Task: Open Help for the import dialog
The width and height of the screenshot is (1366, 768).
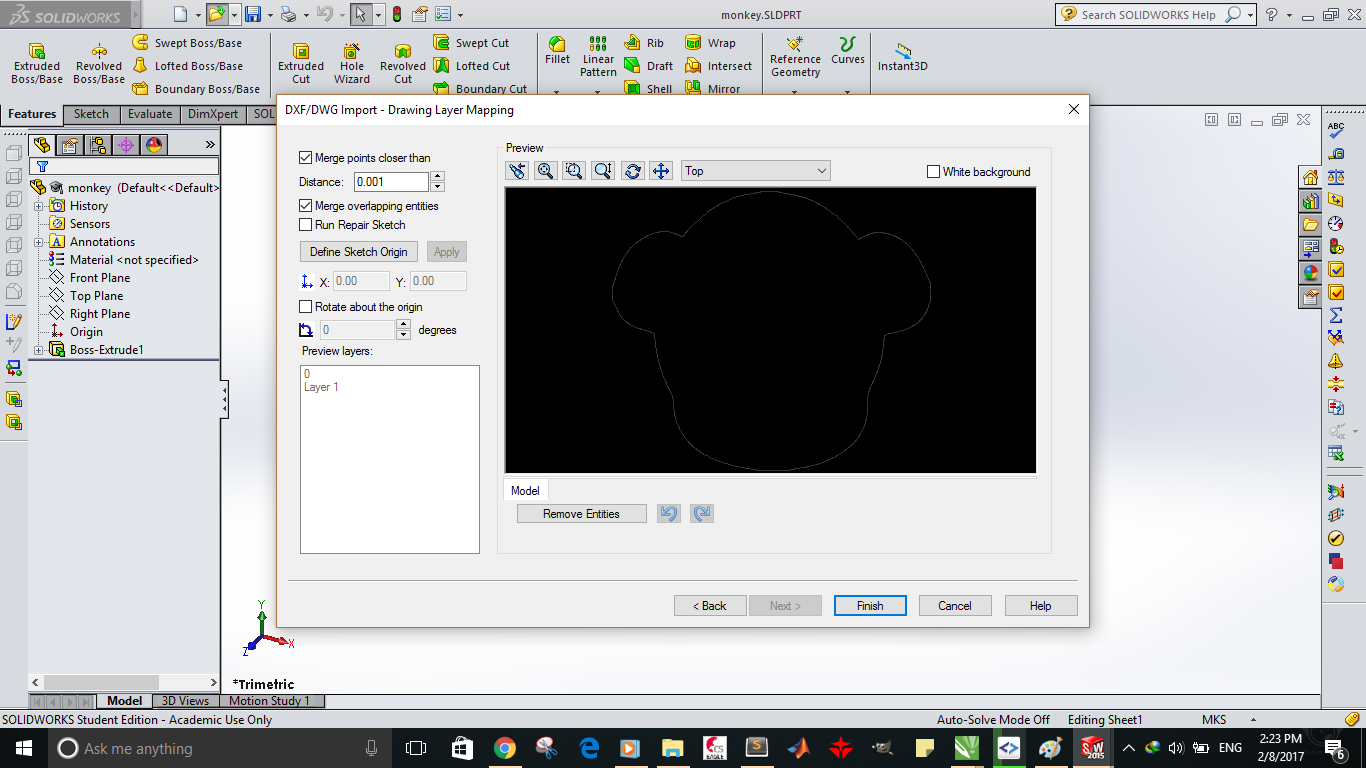Action: pyautogui.click(x=1041, y=606)
